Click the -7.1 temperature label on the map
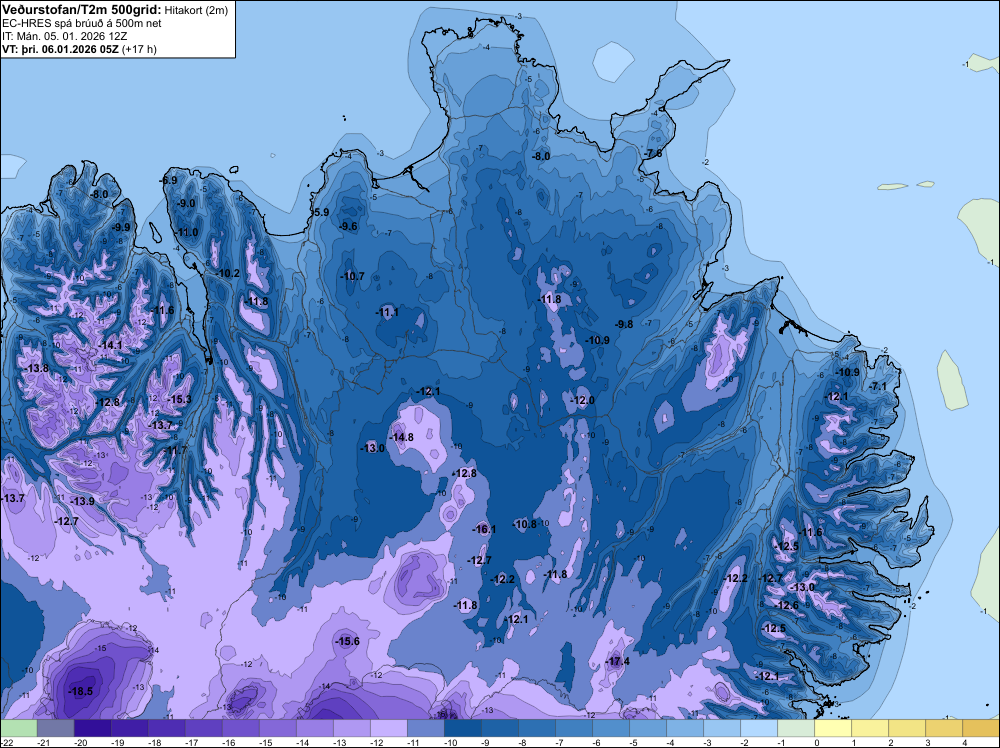Viewport: 1000px width, 748px height. (x=878, y=386)
